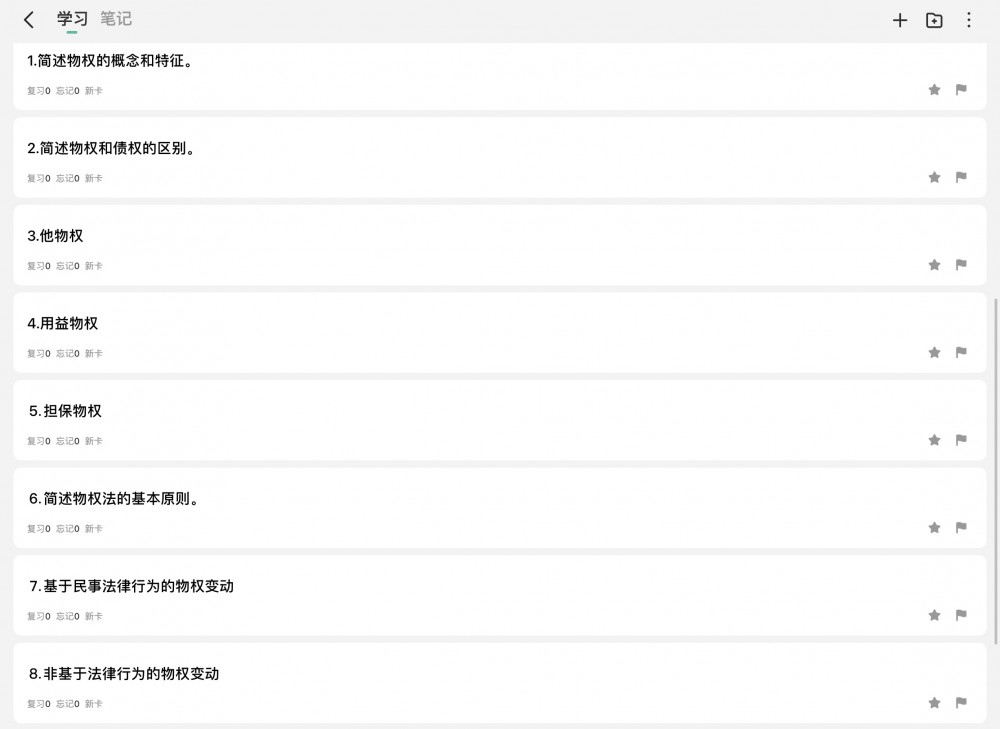The height and width of the screenshot is (729, 1000).
Task: Toggle star on 简述物权和债权的区别 card
Action: tap(934, 178)
